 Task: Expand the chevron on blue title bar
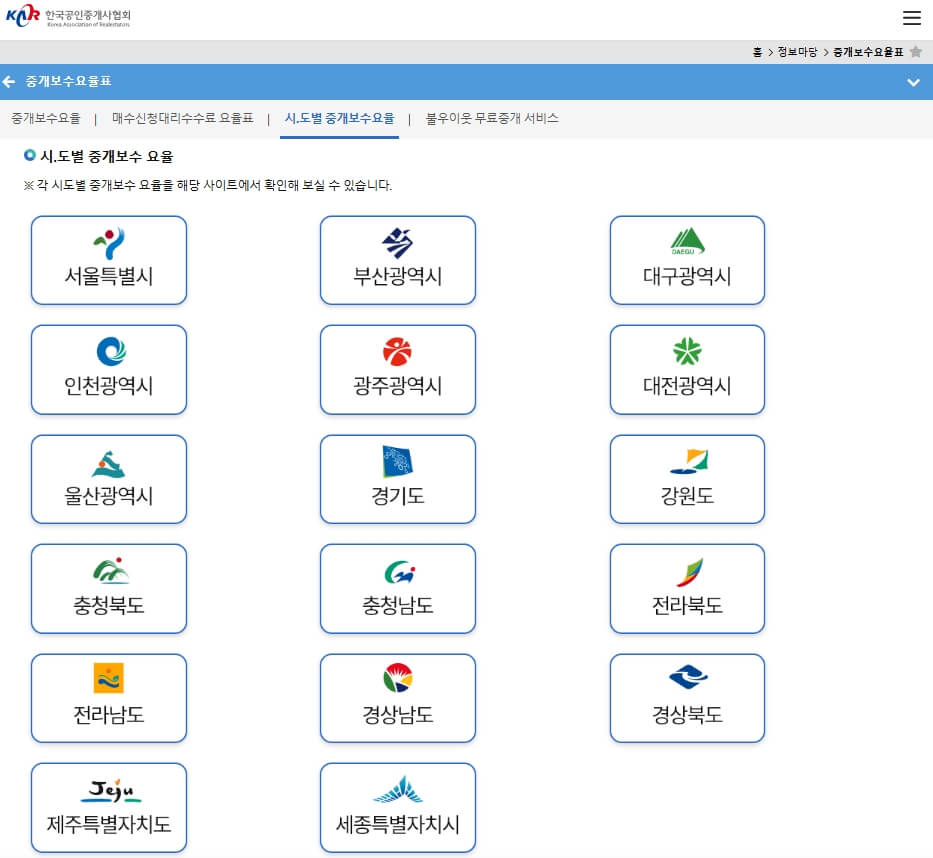(913, 82)
